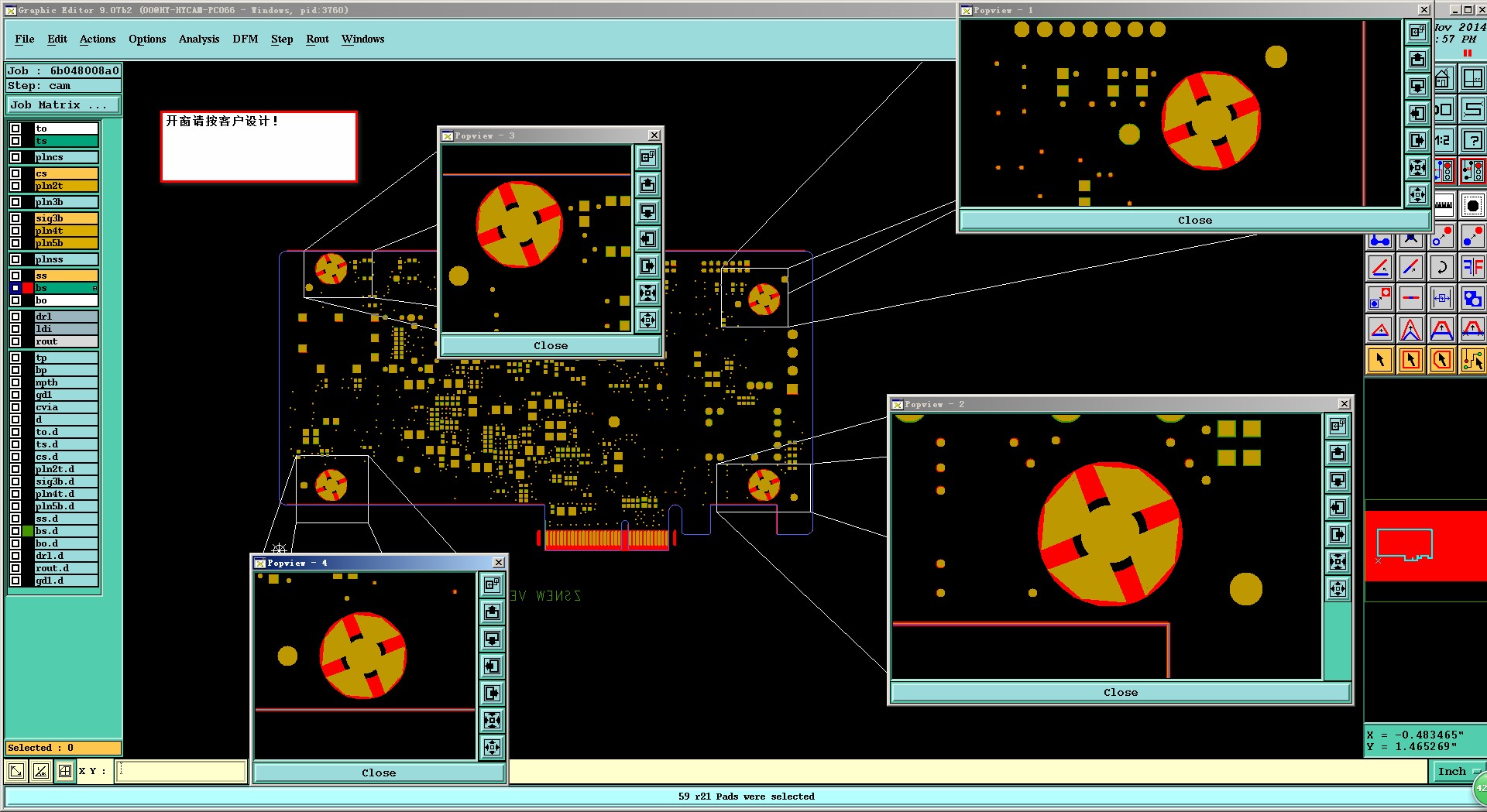Click the black octagon pad icon
The width and height of the screenshot is (1487, 812).
(1472, 206)
